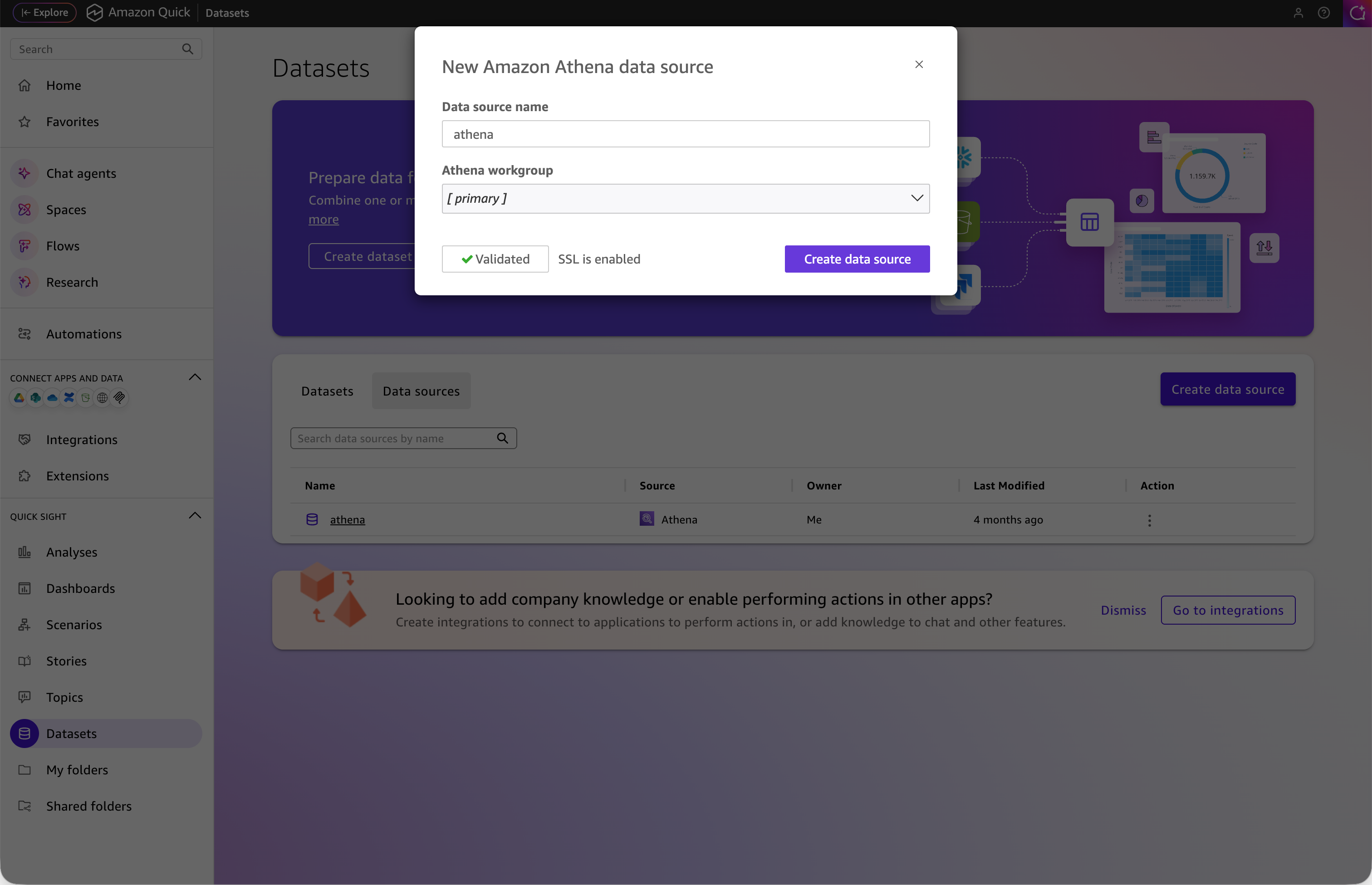Click the Chat agents sidebar icon
1372x885 pixels.
pyautogui.click(x=24, y=173)
